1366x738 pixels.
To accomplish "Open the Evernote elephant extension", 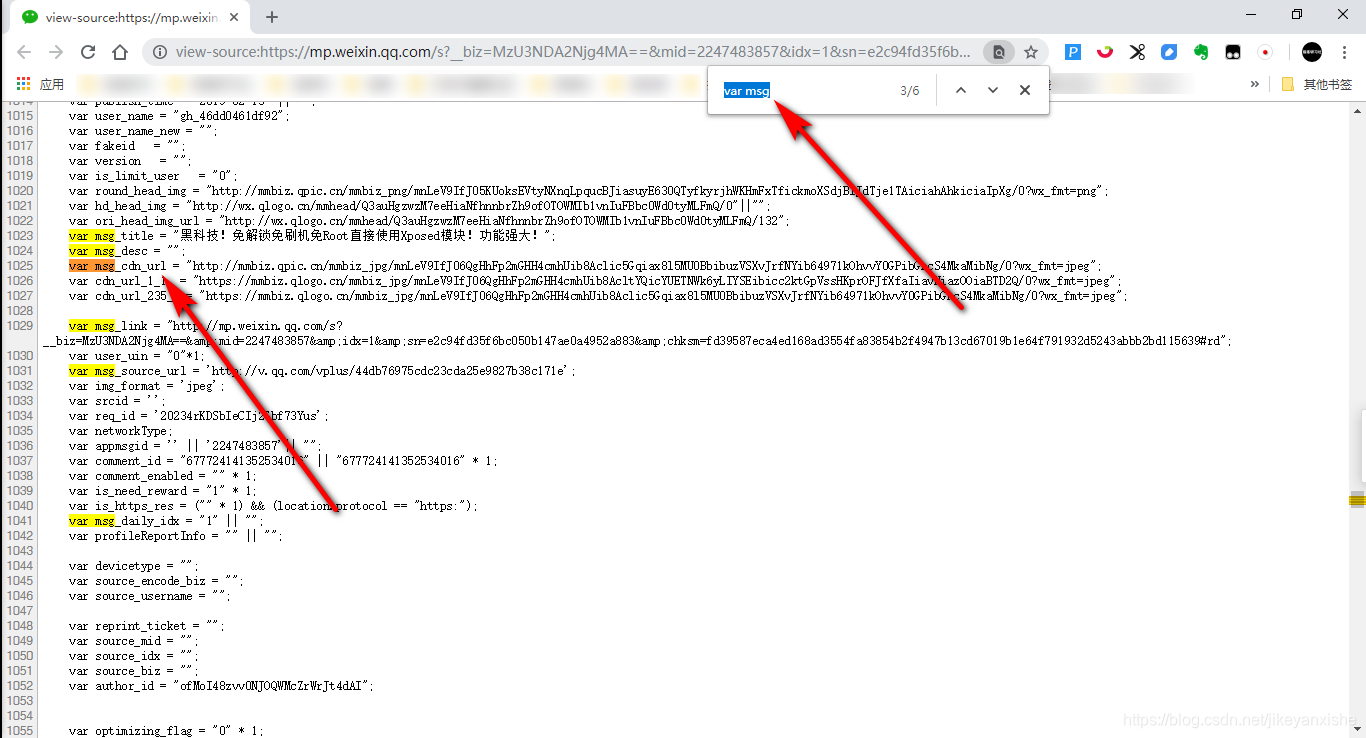I will click(x=1201, y=52).
